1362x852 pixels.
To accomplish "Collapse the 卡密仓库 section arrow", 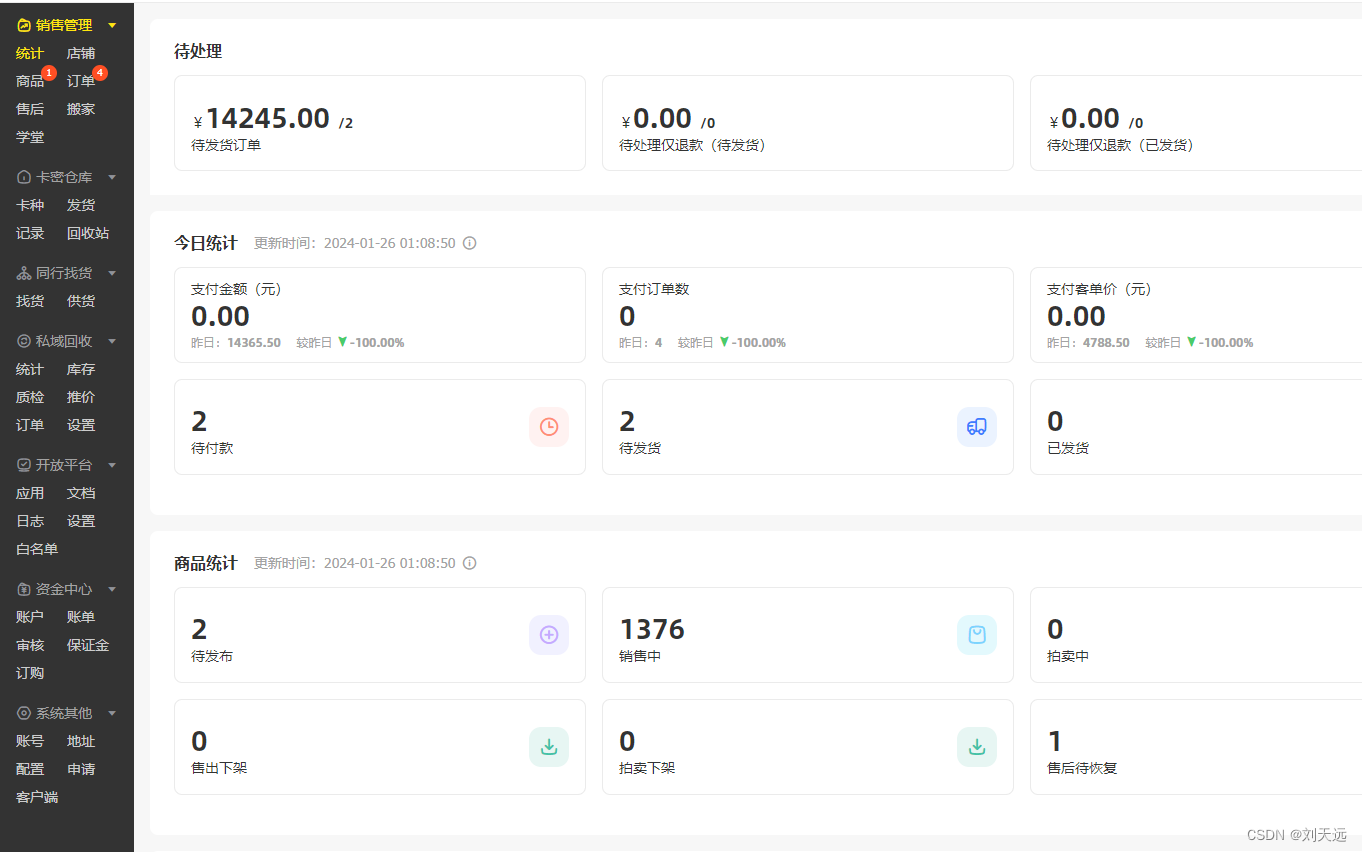I will [112, 177].
